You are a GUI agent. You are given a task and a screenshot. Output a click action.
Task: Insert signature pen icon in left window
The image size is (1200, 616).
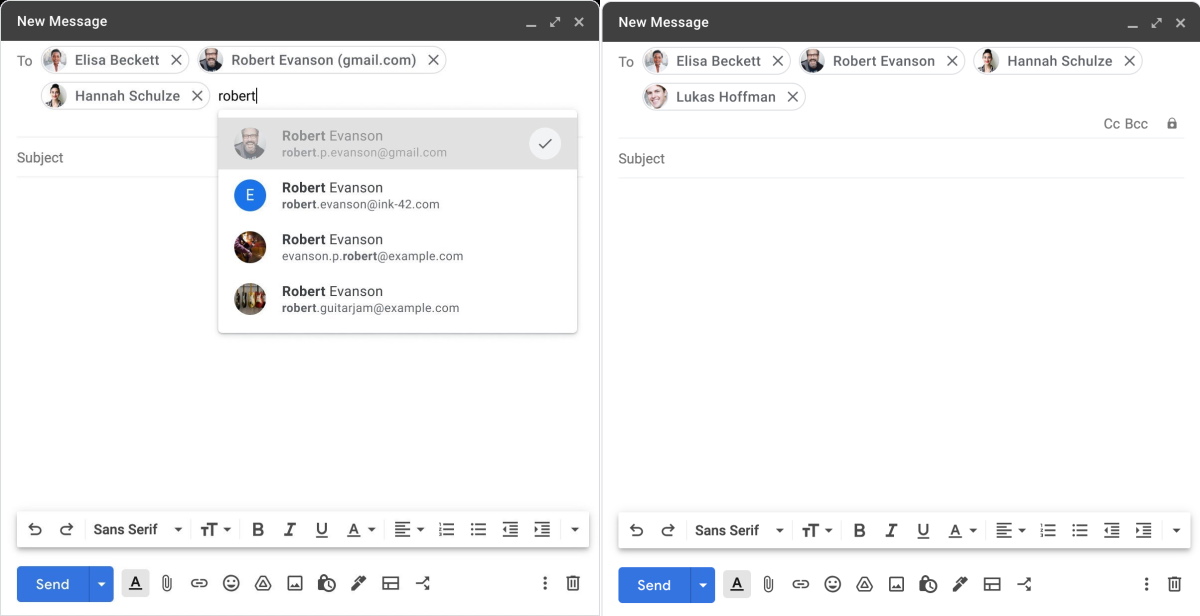359,583
